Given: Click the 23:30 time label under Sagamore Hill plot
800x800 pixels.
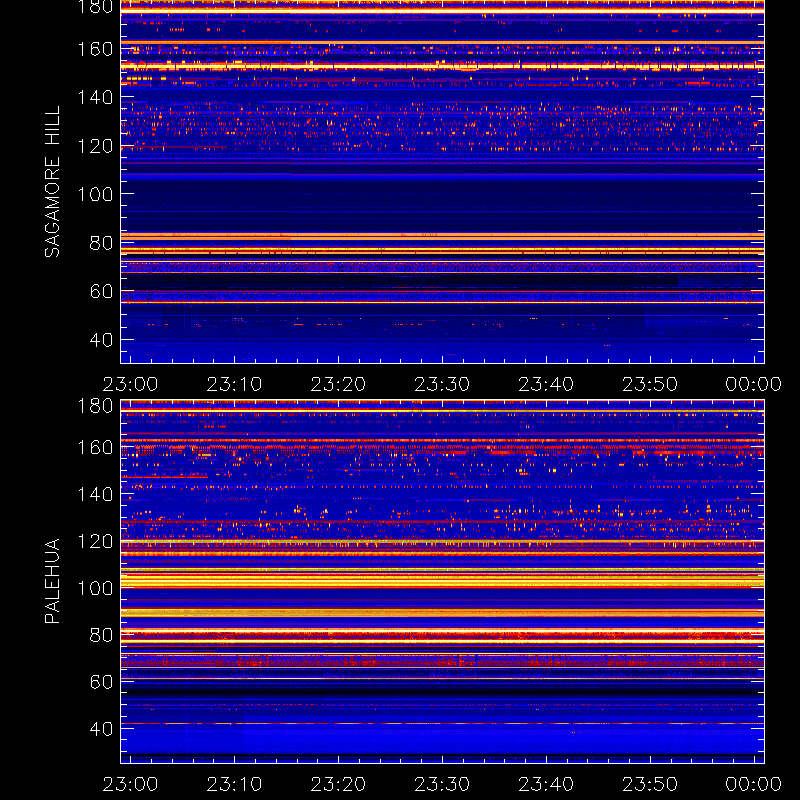Looking at the screenshot, I should (442, 384).
